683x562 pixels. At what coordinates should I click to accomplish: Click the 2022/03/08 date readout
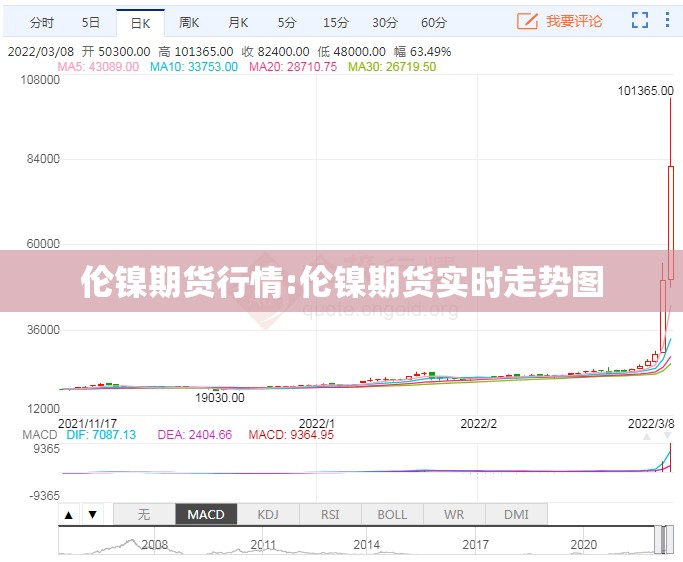tap(41, 52)
